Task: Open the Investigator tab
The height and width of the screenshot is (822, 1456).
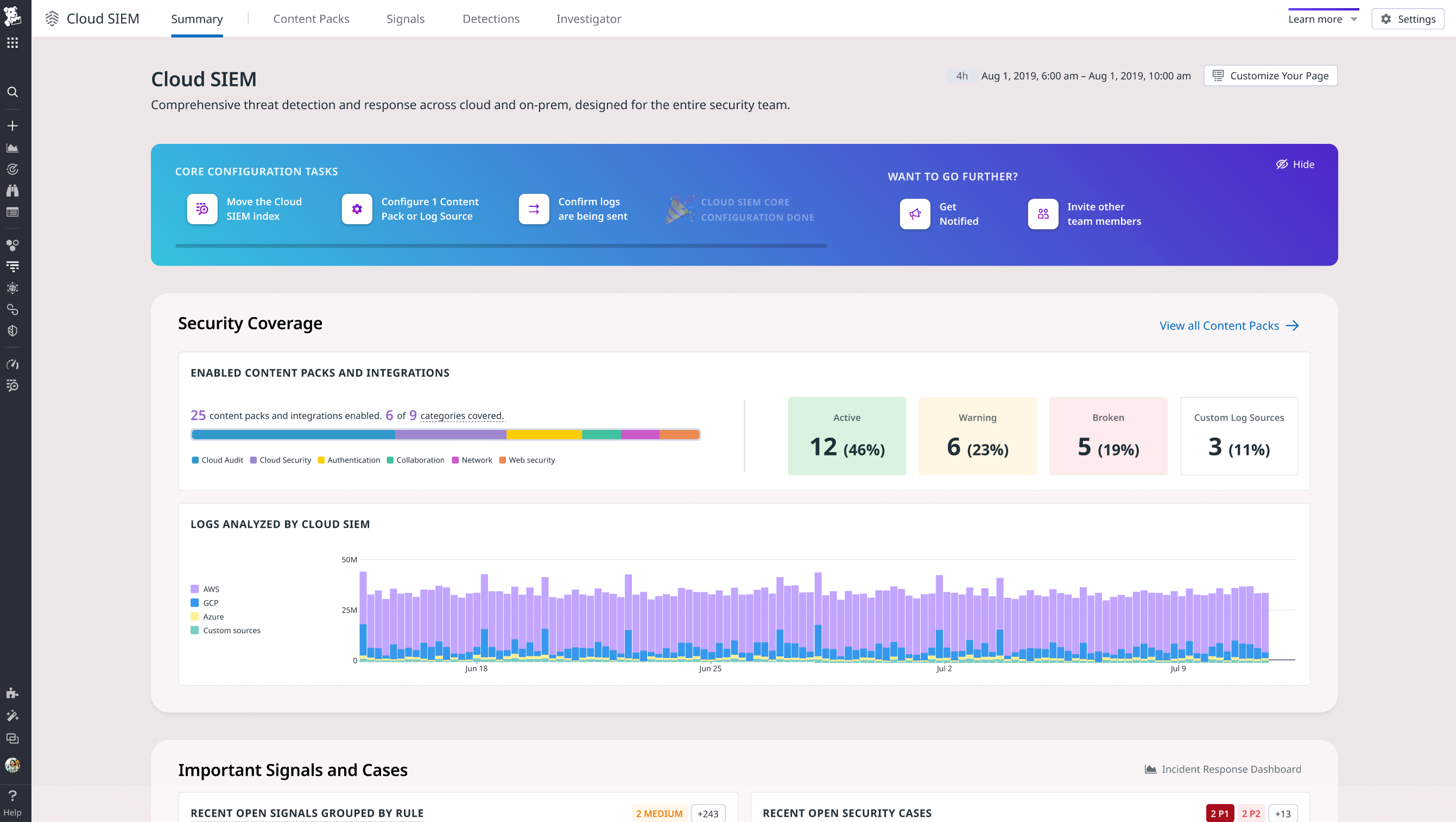Action: point(588,18)
